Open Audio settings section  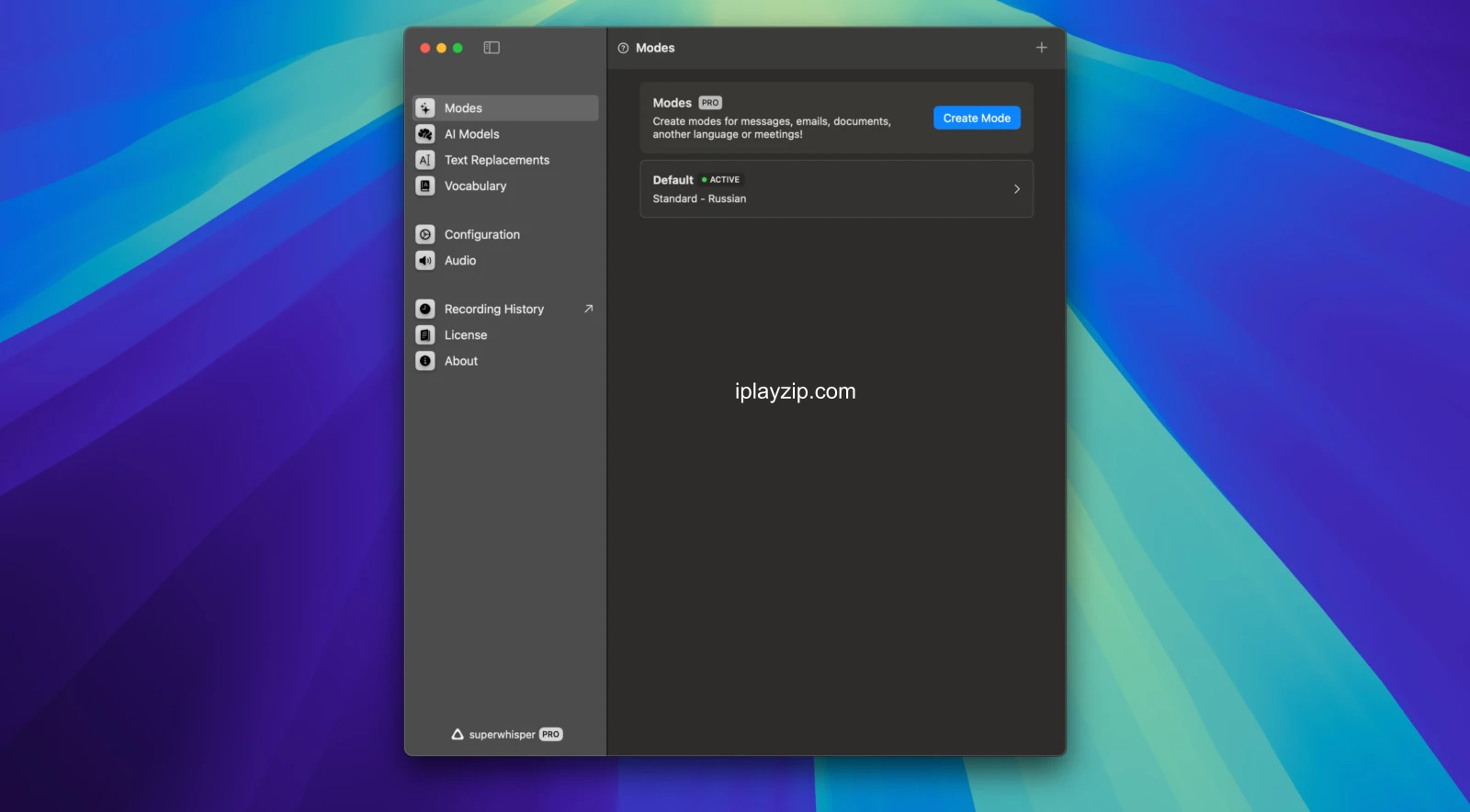460,261
